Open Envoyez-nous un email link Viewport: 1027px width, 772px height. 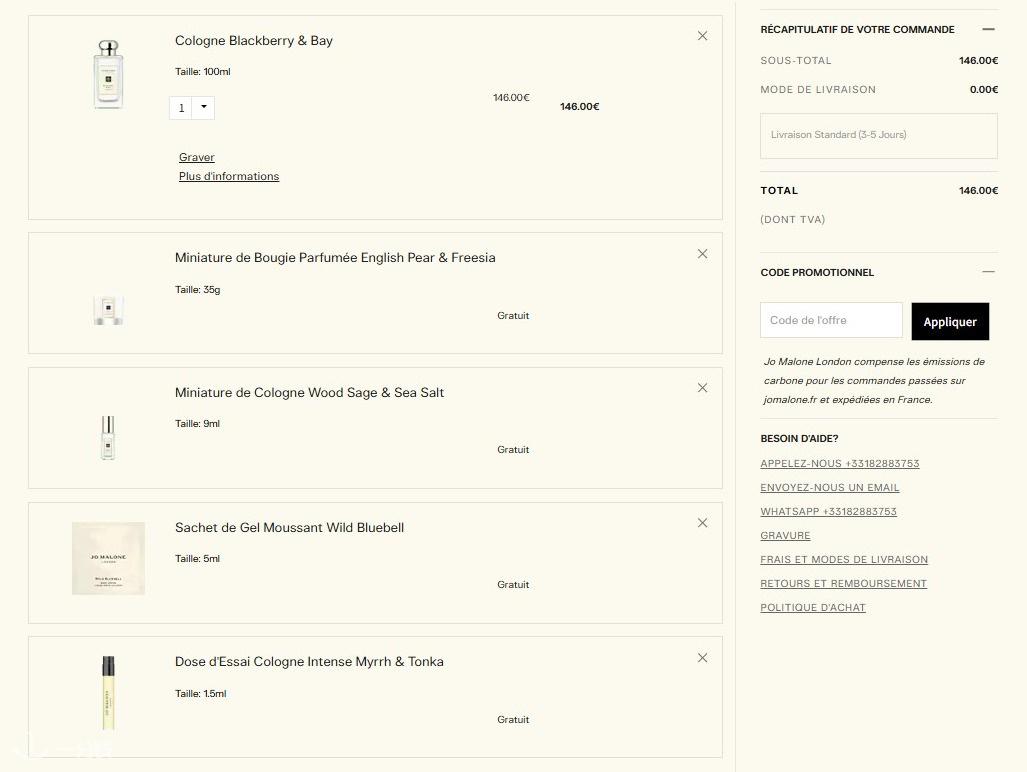[830, 488]
